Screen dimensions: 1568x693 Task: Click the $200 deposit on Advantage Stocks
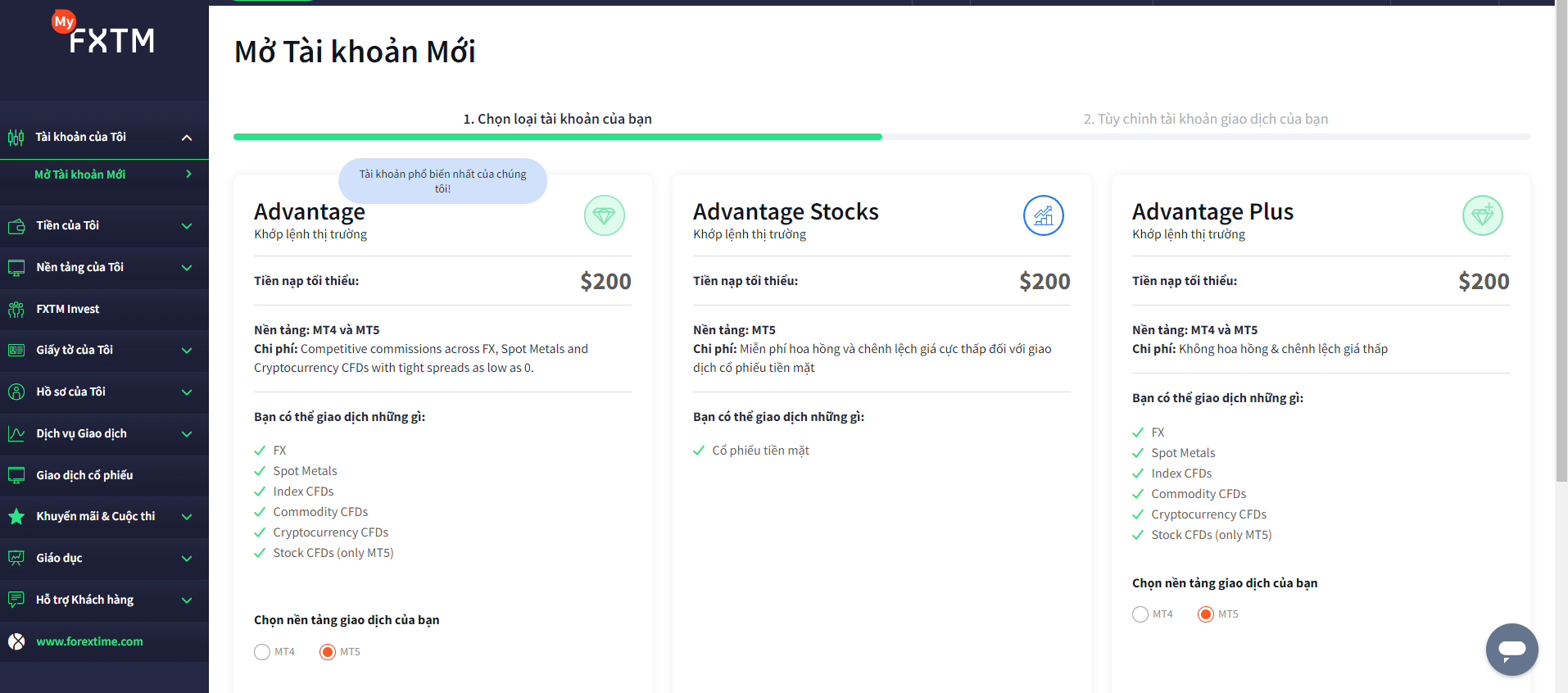click(x=1045, y=282)
